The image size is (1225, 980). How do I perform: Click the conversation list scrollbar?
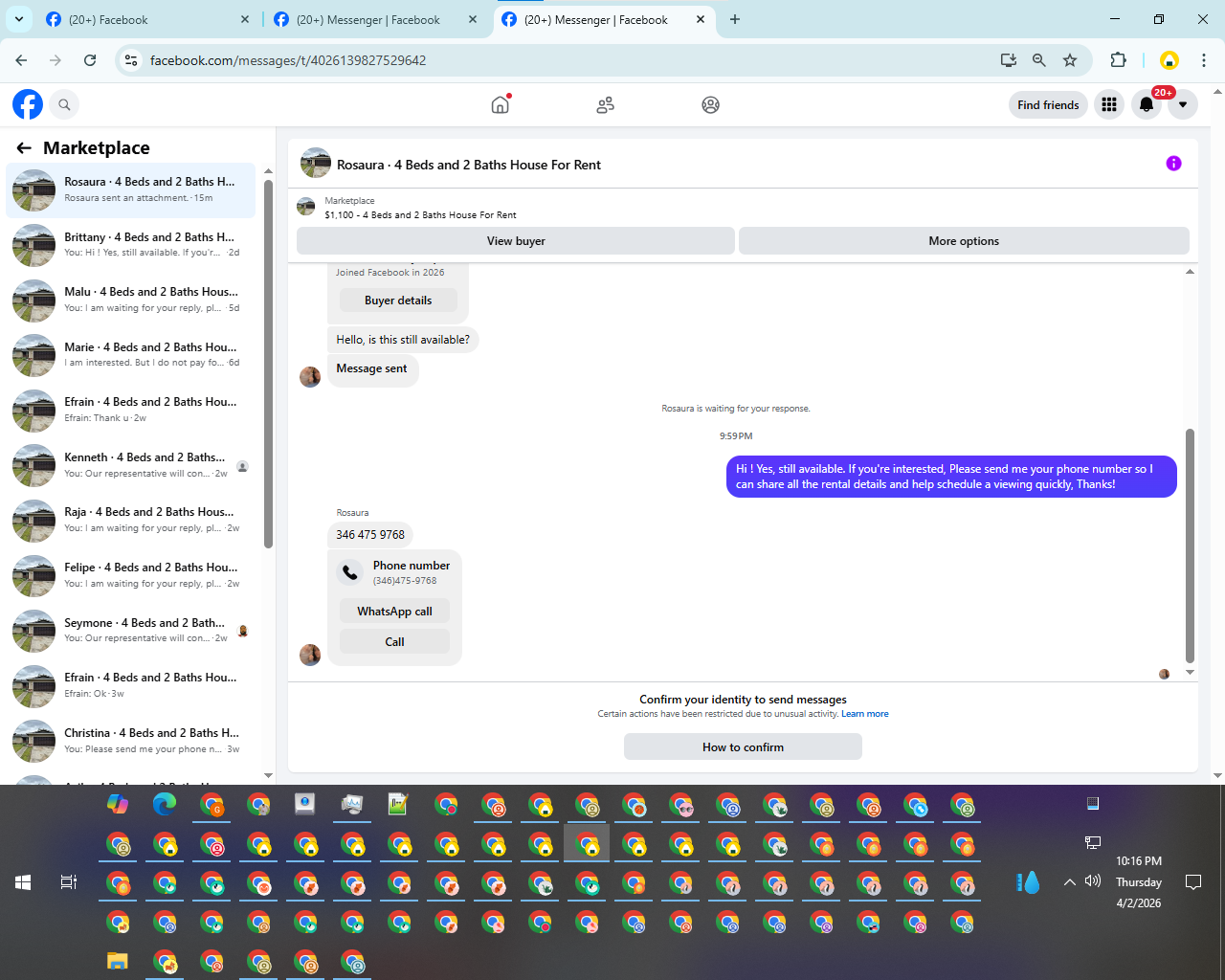pyautogui.click(x=268, y=364)
